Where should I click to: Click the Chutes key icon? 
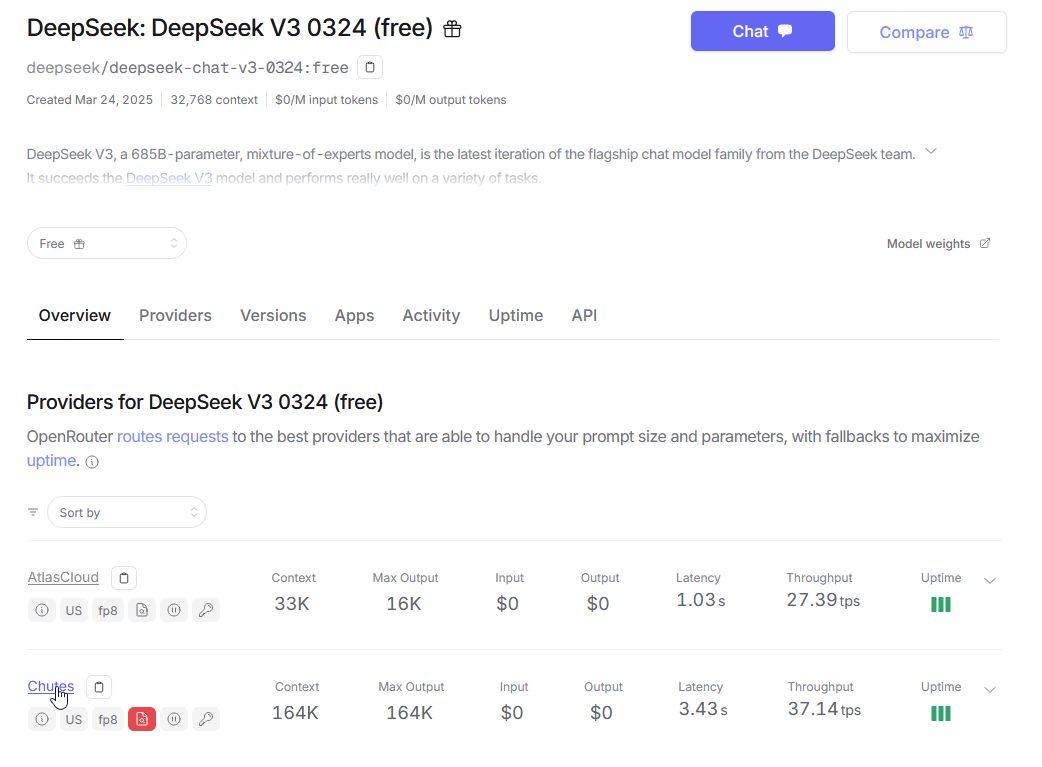click(x=206, y=718)
